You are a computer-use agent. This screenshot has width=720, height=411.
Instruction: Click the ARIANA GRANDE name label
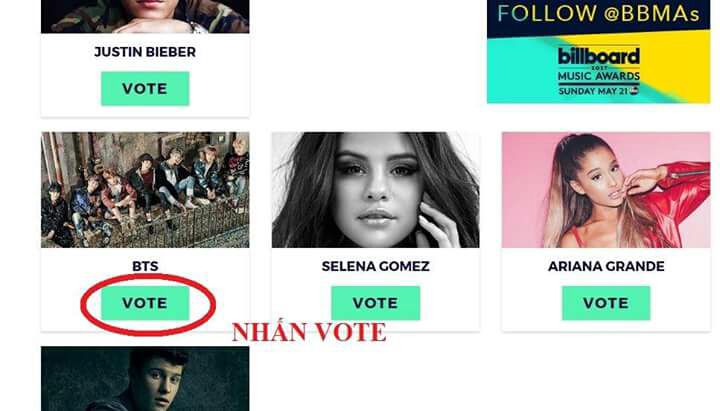606,266
